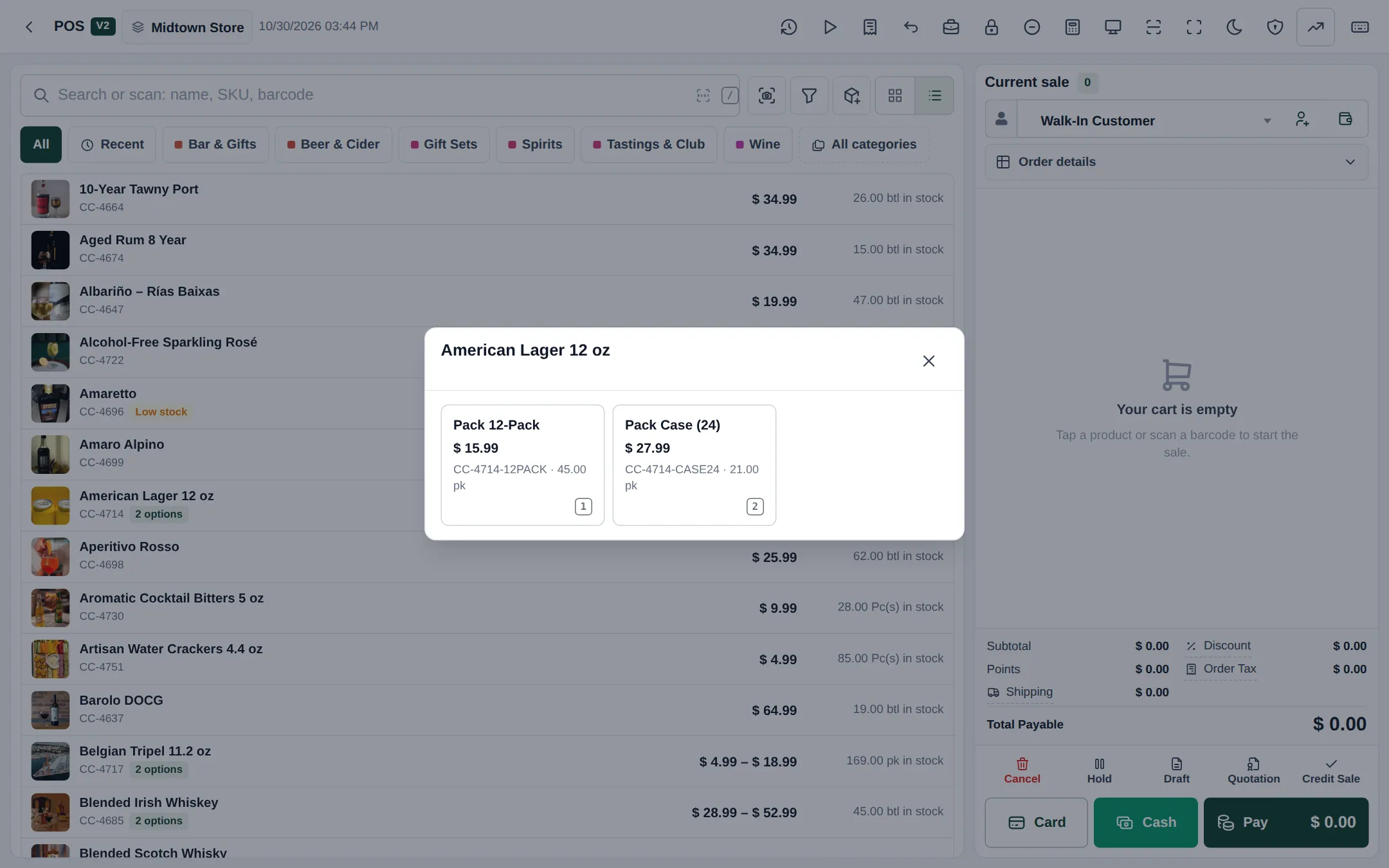Viewport: 1389px width, 868px height.
Task: Lock the screen with the padlock icon
Action: (x=992, y=27)
